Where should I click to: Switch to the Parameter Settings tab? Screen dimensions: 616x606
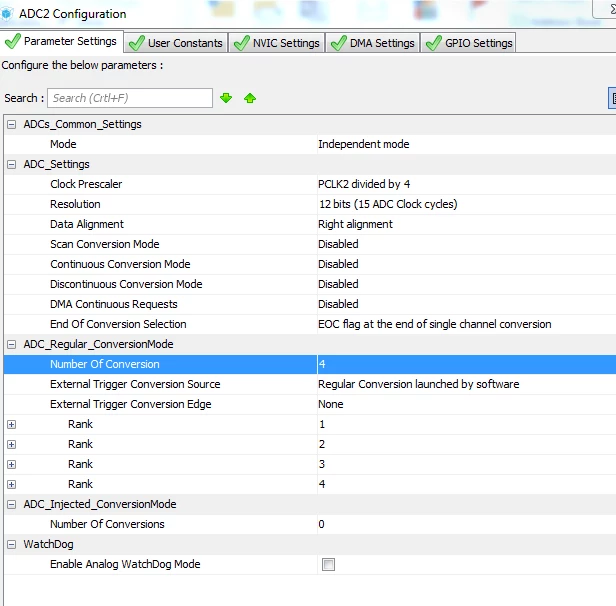[62, 41]
